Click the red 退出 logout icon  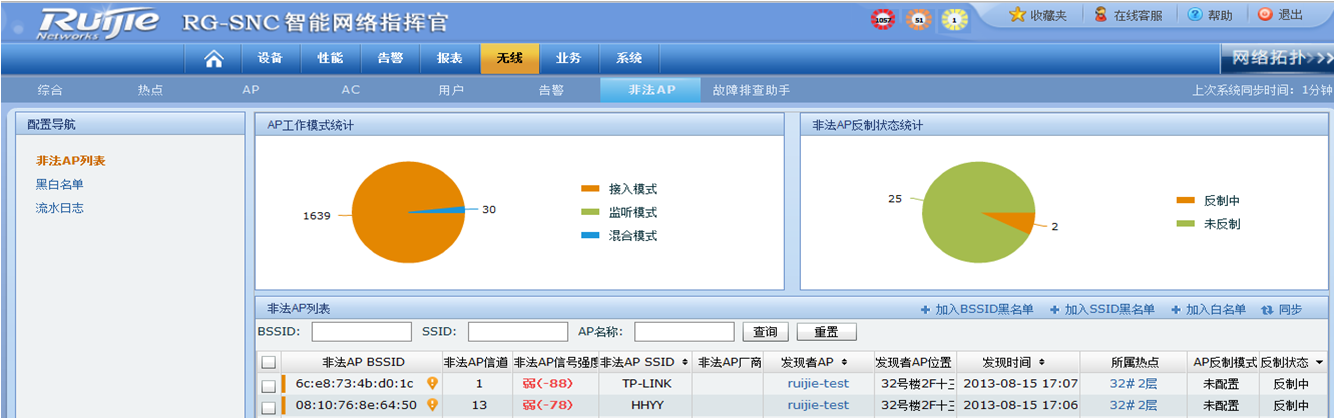click(x=1265, y=15)
